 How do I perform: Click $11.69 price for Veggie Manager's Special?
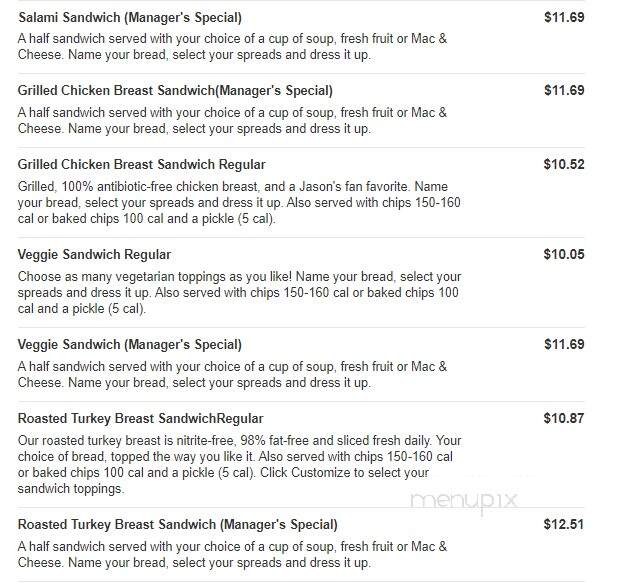[x=564, y=344]
